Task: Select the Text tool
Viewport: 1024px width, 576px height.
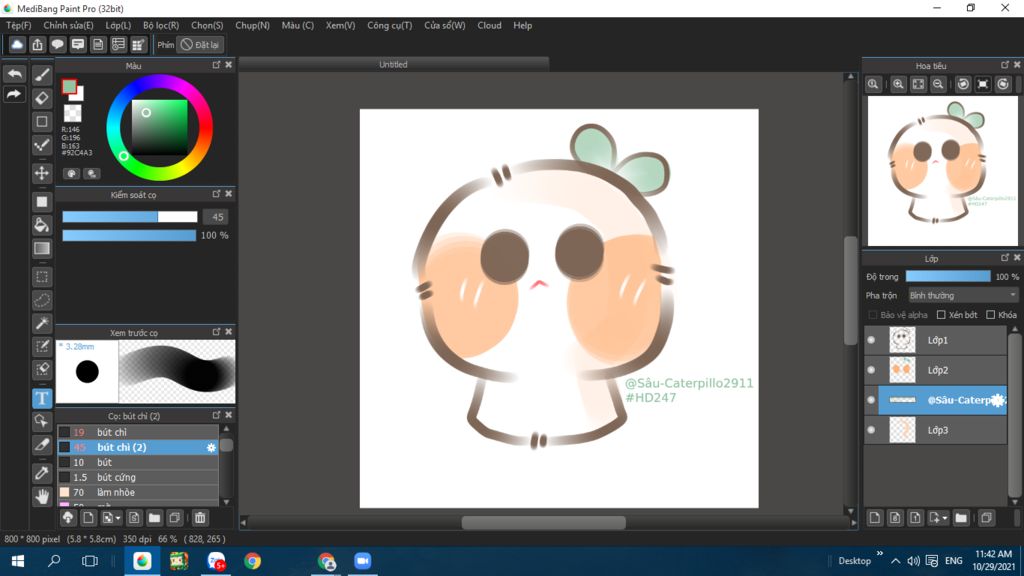Action: pos(42,398)
